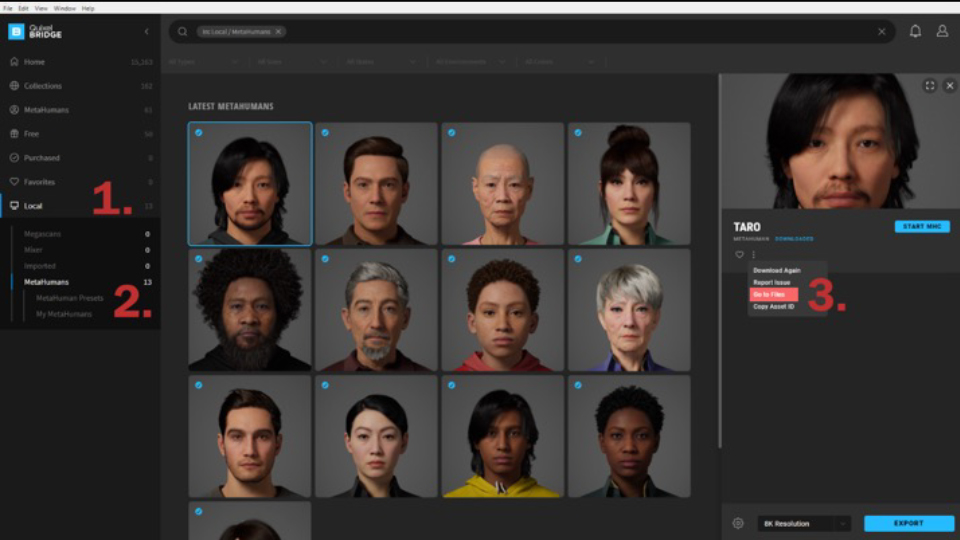
Task: Select the Local section in sidebar
Action: pyautogui.click(x=33, y=206)
